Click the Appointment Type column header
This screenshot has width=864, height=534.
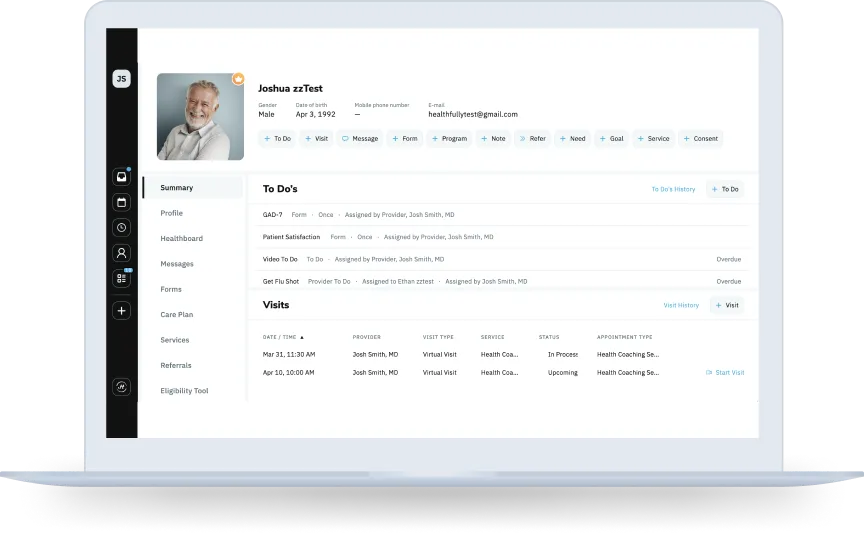point(624,337)
